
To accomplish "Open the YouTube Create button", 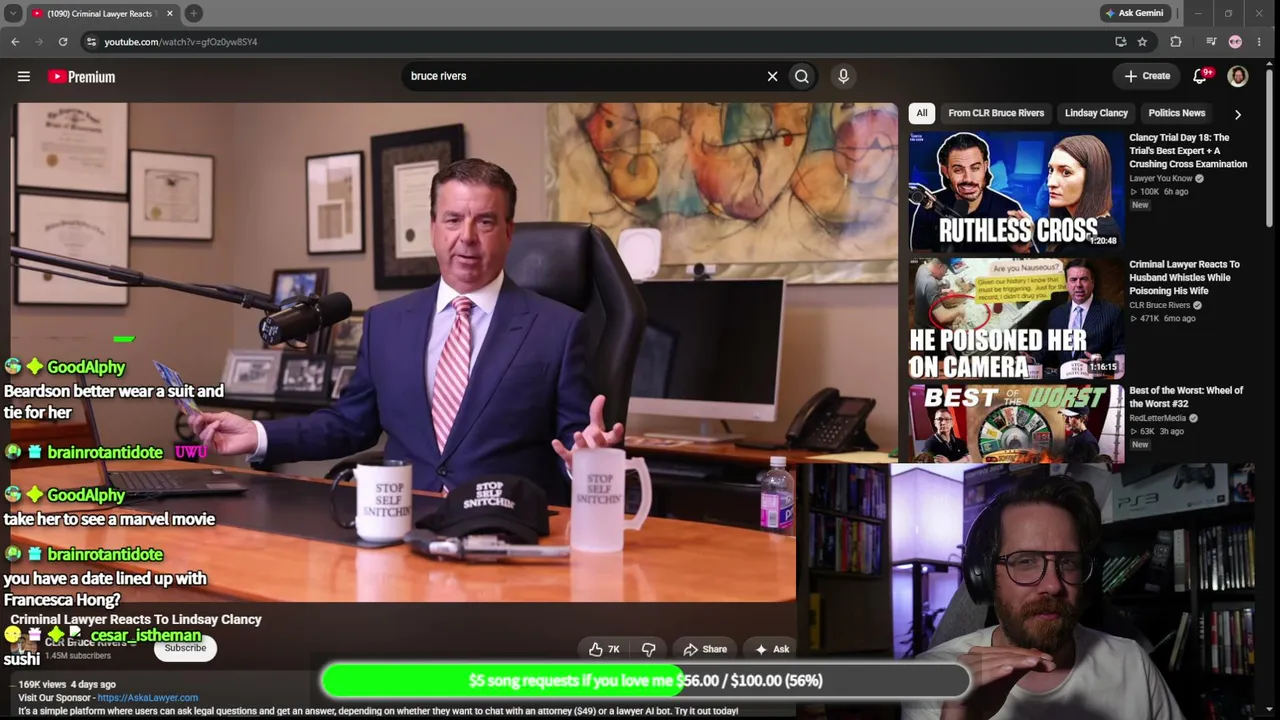I will [1147, 76].
